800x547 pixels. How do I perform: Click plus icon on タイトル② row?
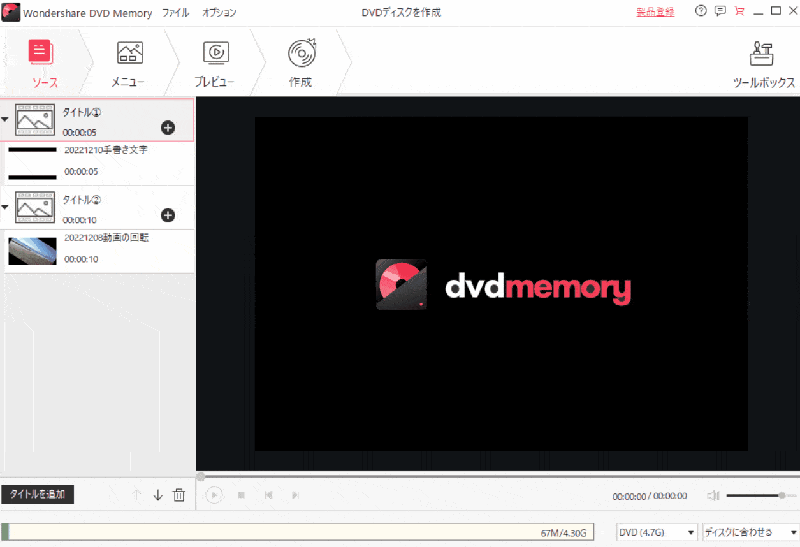(168, 215)
